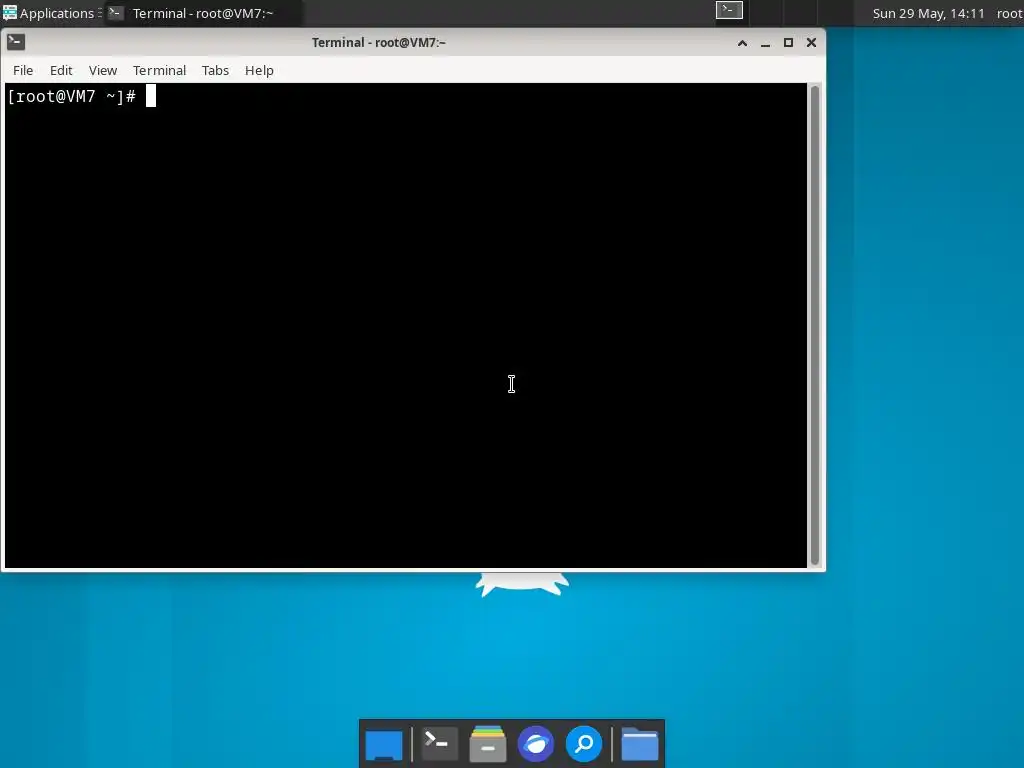The image size is (1024, 768).
Task: Click the terminal vertical scrollbar
Action: tap(814, 325)
